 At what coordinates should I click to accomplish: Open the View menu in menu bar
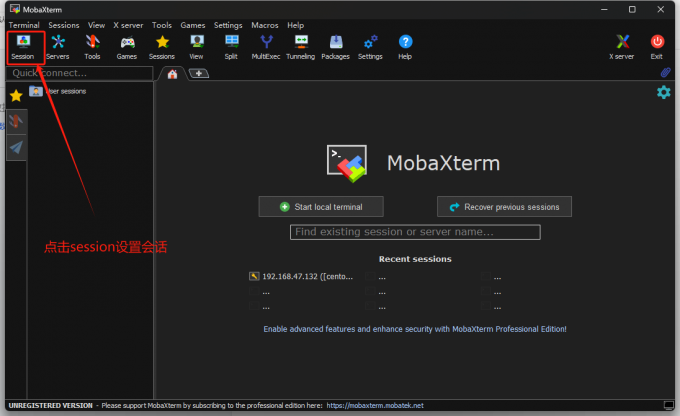(96, 25)
